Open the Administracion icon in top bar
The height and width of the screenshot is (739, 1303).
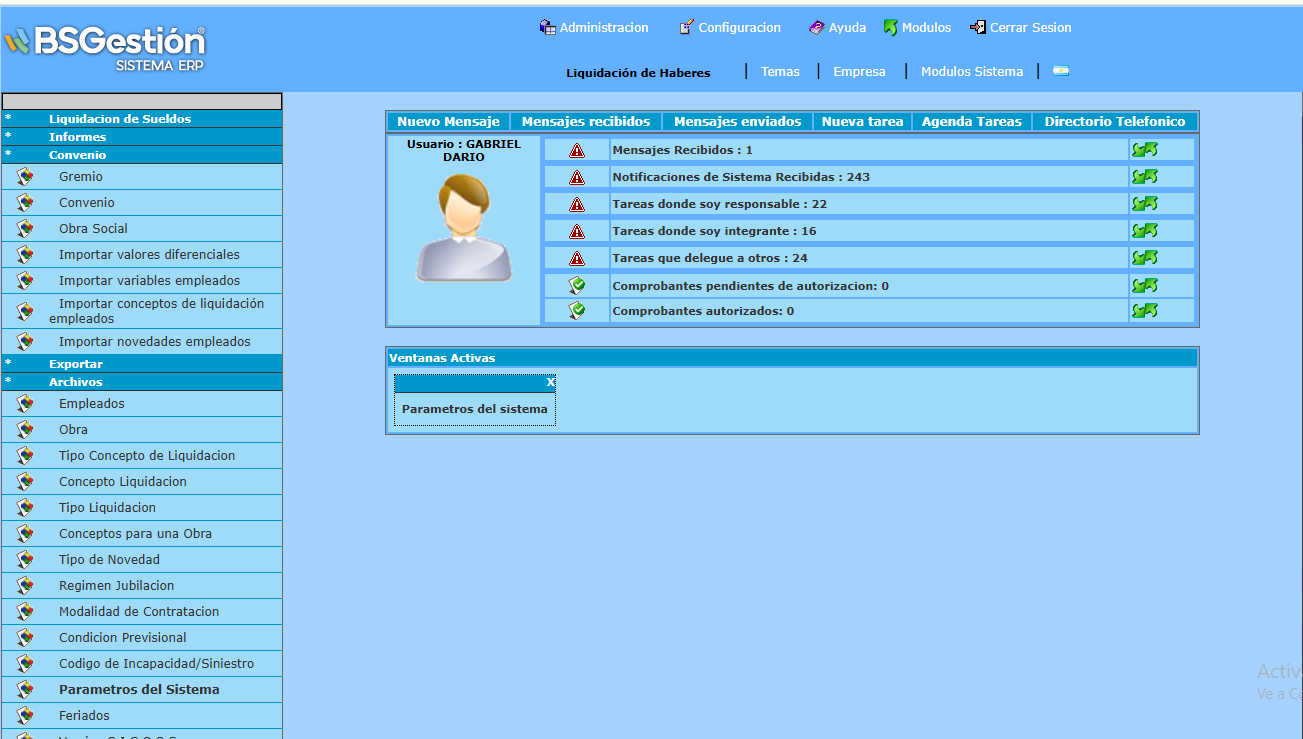coord(547,28)
